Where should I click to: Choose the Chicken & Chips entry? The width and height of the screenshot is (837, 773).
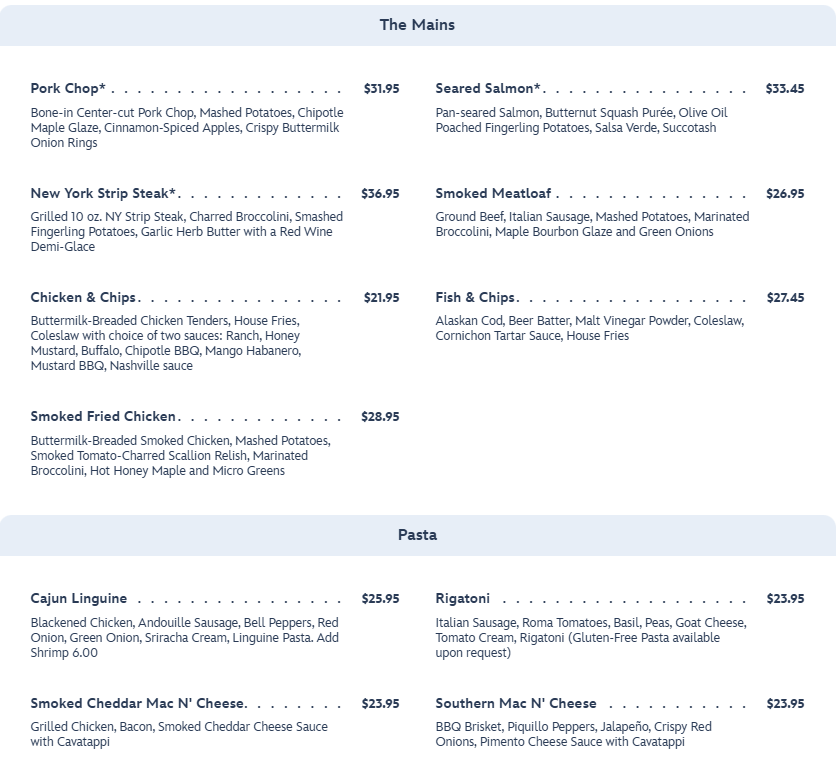tap(83, 298)
